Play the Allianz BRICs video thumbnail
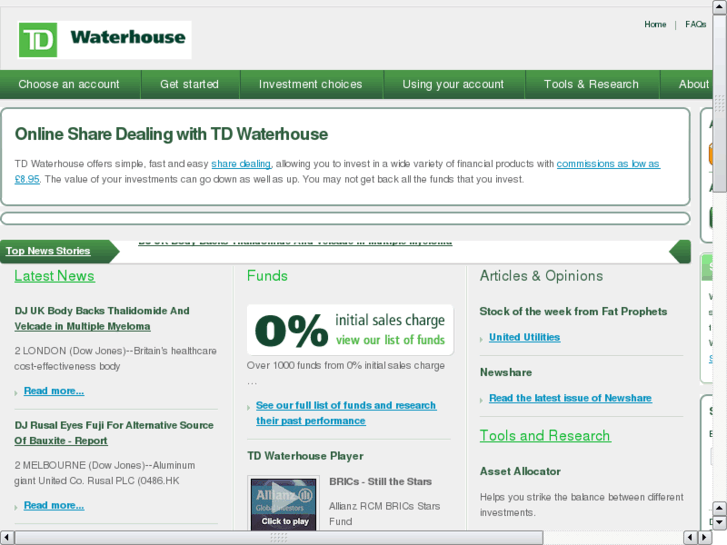This screenshot has height=545, width=727. [x=283, y=503]
